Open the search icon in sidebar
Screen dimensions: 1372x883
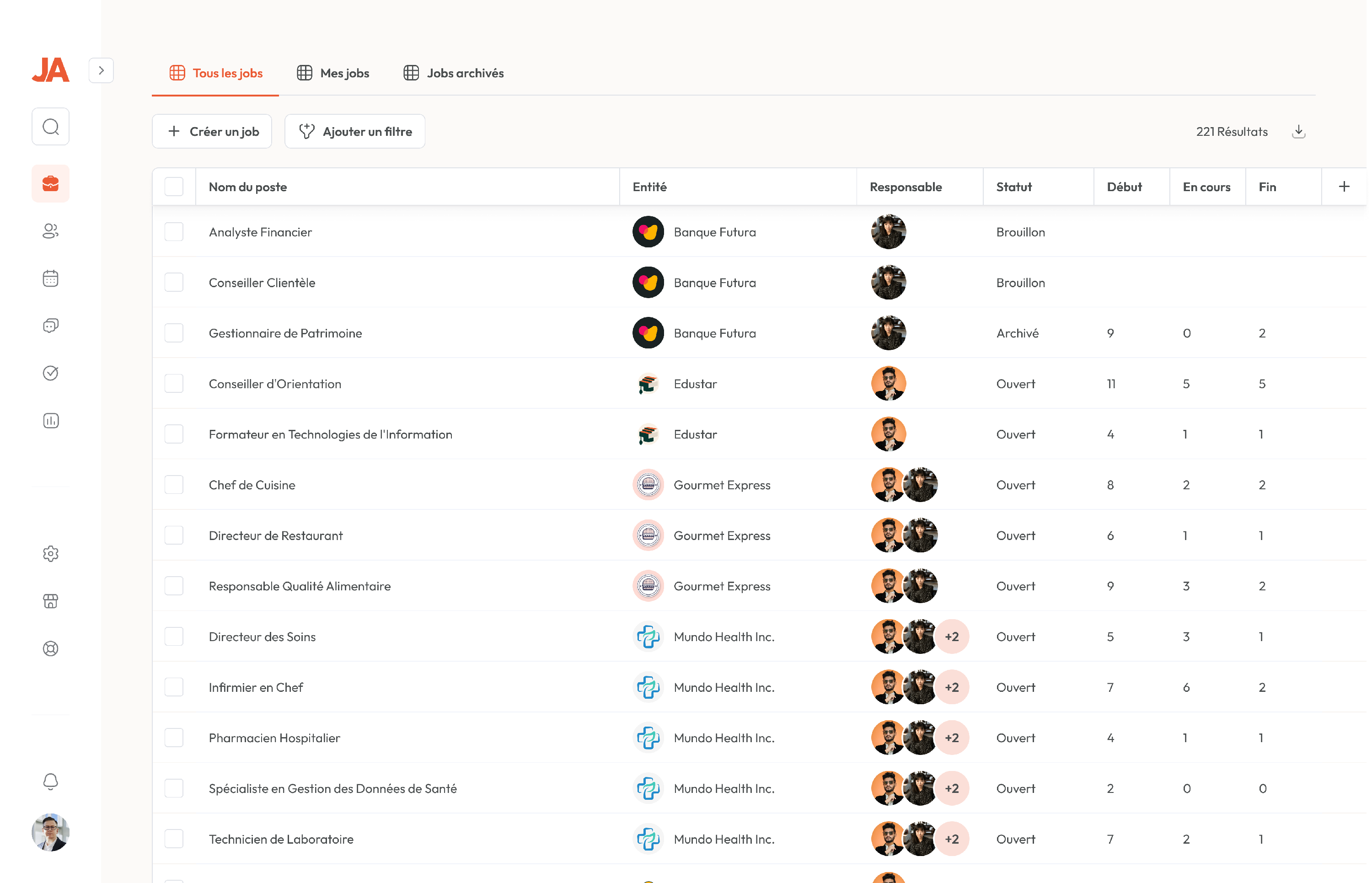[50, 127]
